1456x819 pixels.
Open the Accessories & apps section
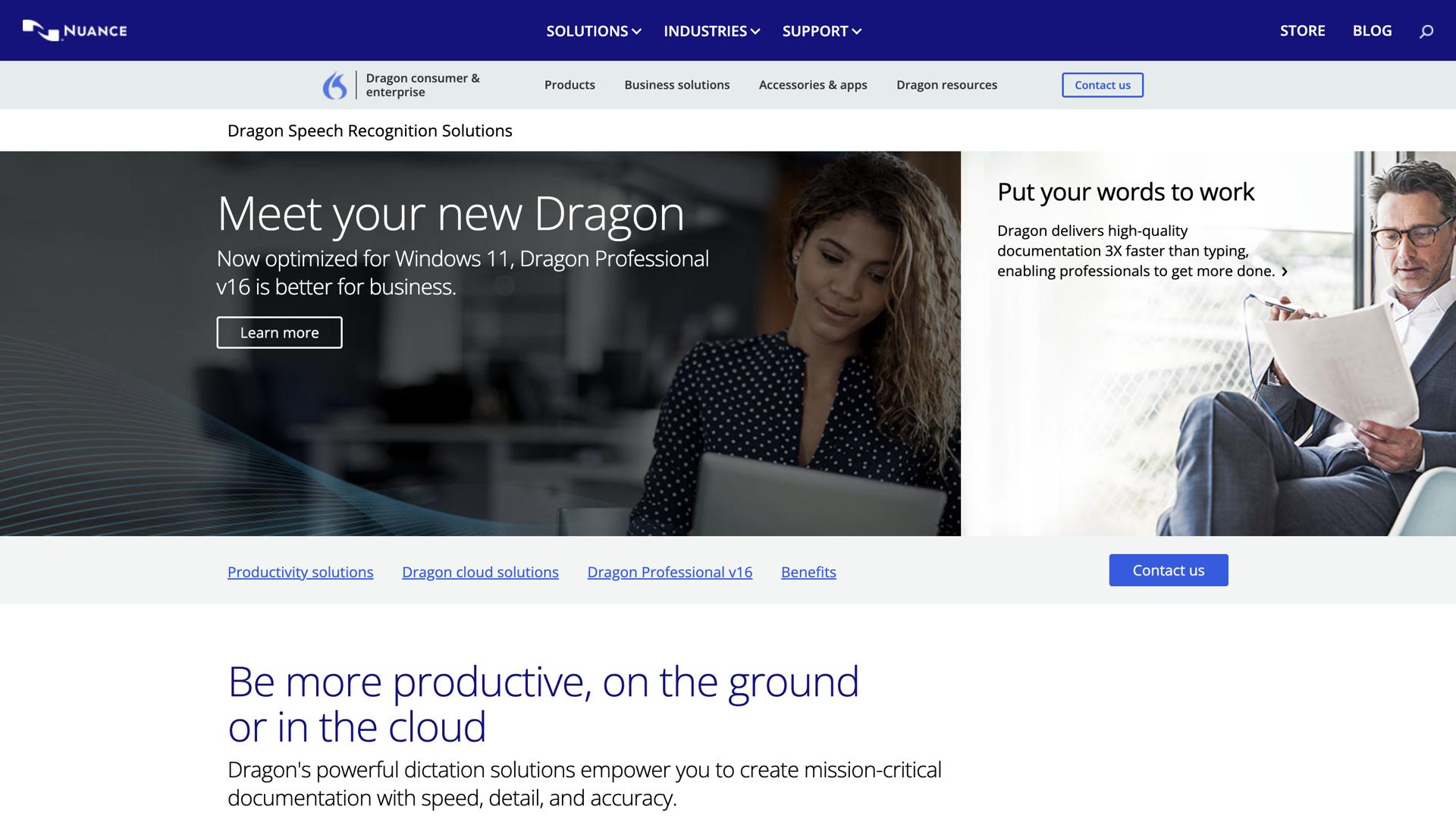(812, 85)
